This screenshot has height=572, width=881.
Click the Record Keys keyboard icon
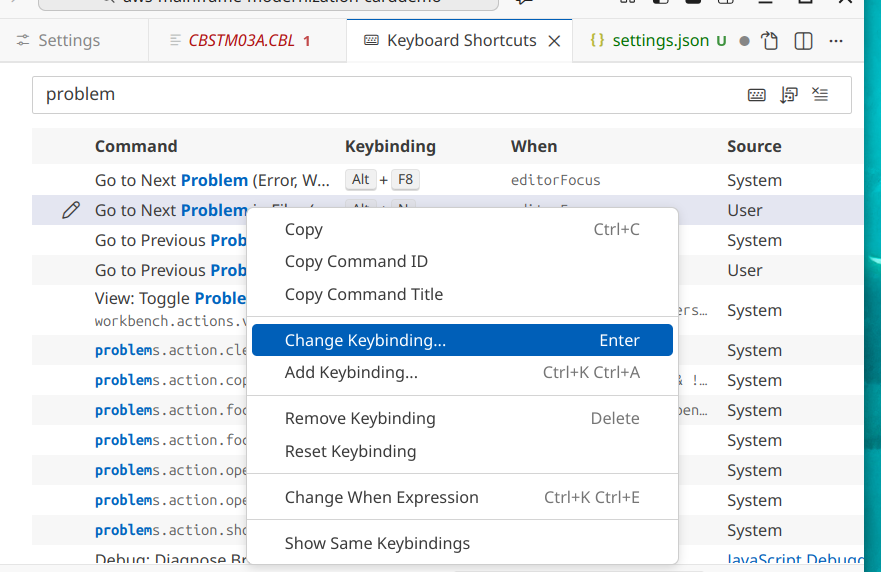(x=757, y=95)
